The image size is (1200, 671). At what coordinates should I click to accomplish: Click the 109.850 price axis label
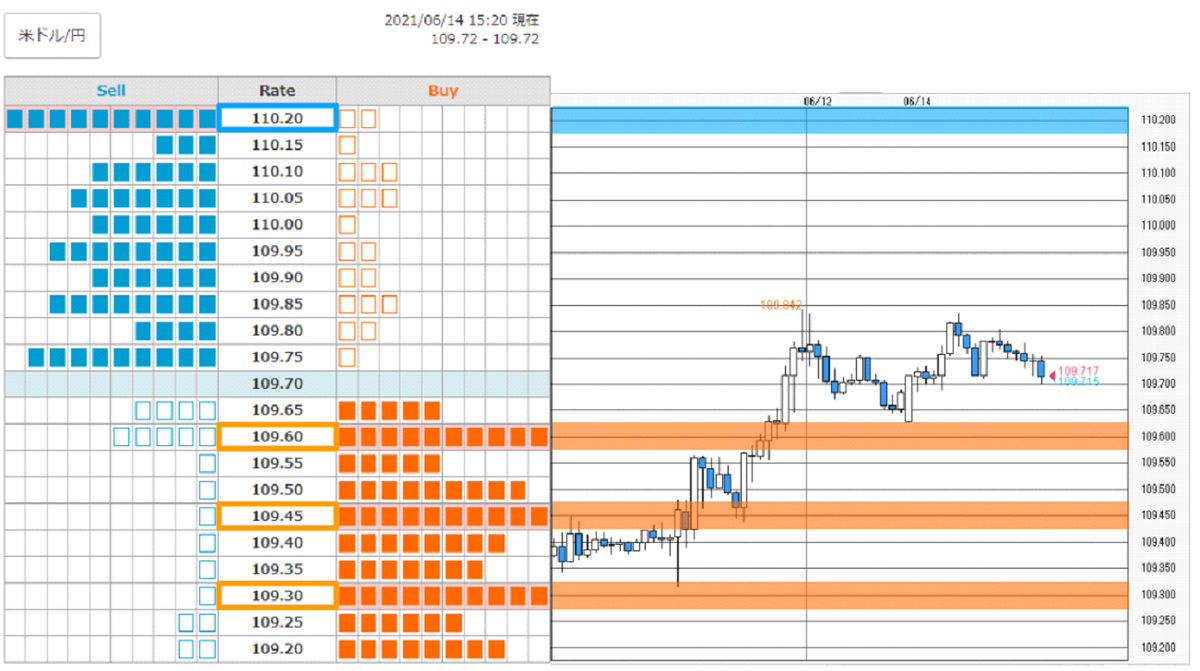[1158, 304]
